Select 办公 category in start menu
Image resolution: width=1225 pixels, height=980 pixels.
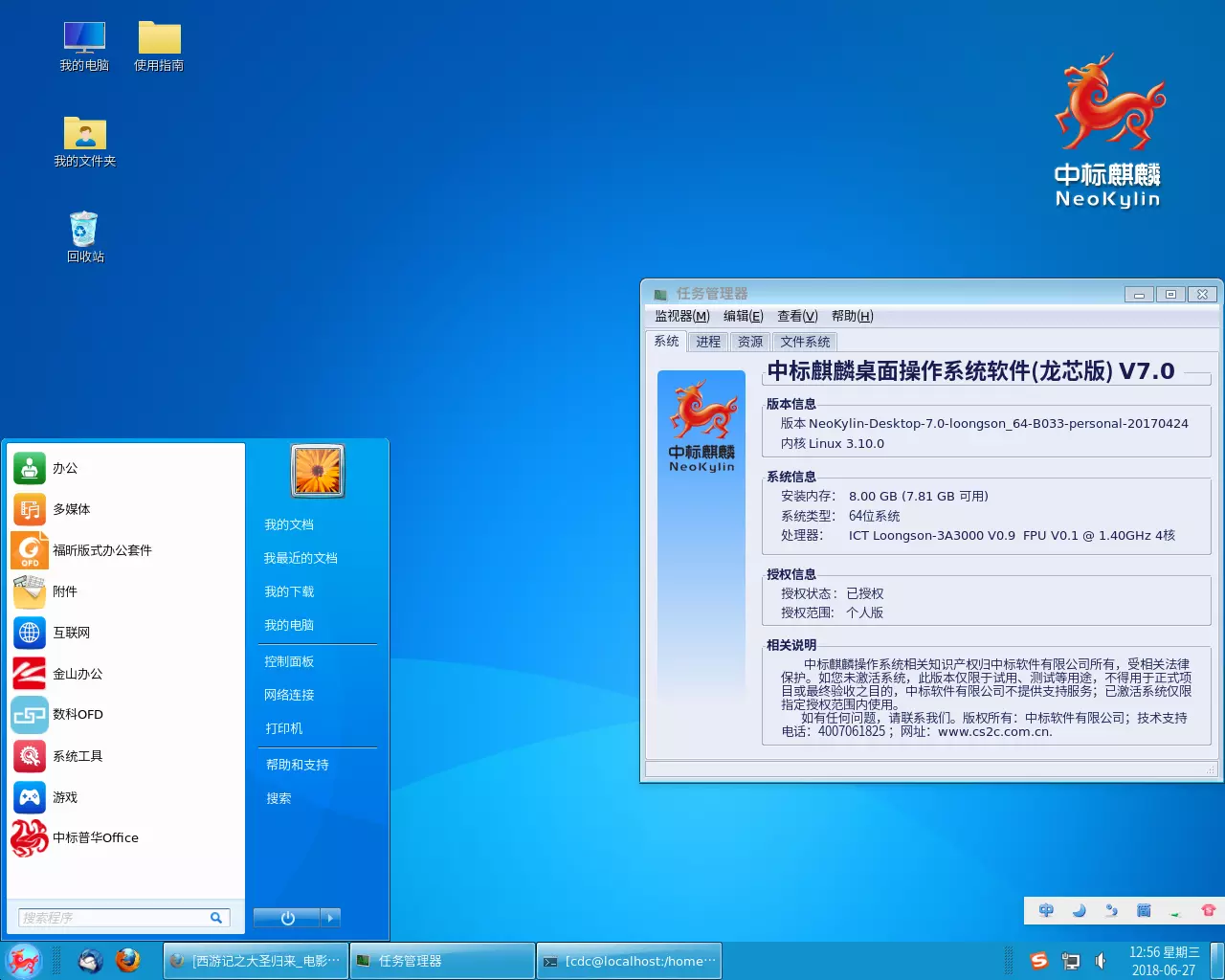pos(125,468)
